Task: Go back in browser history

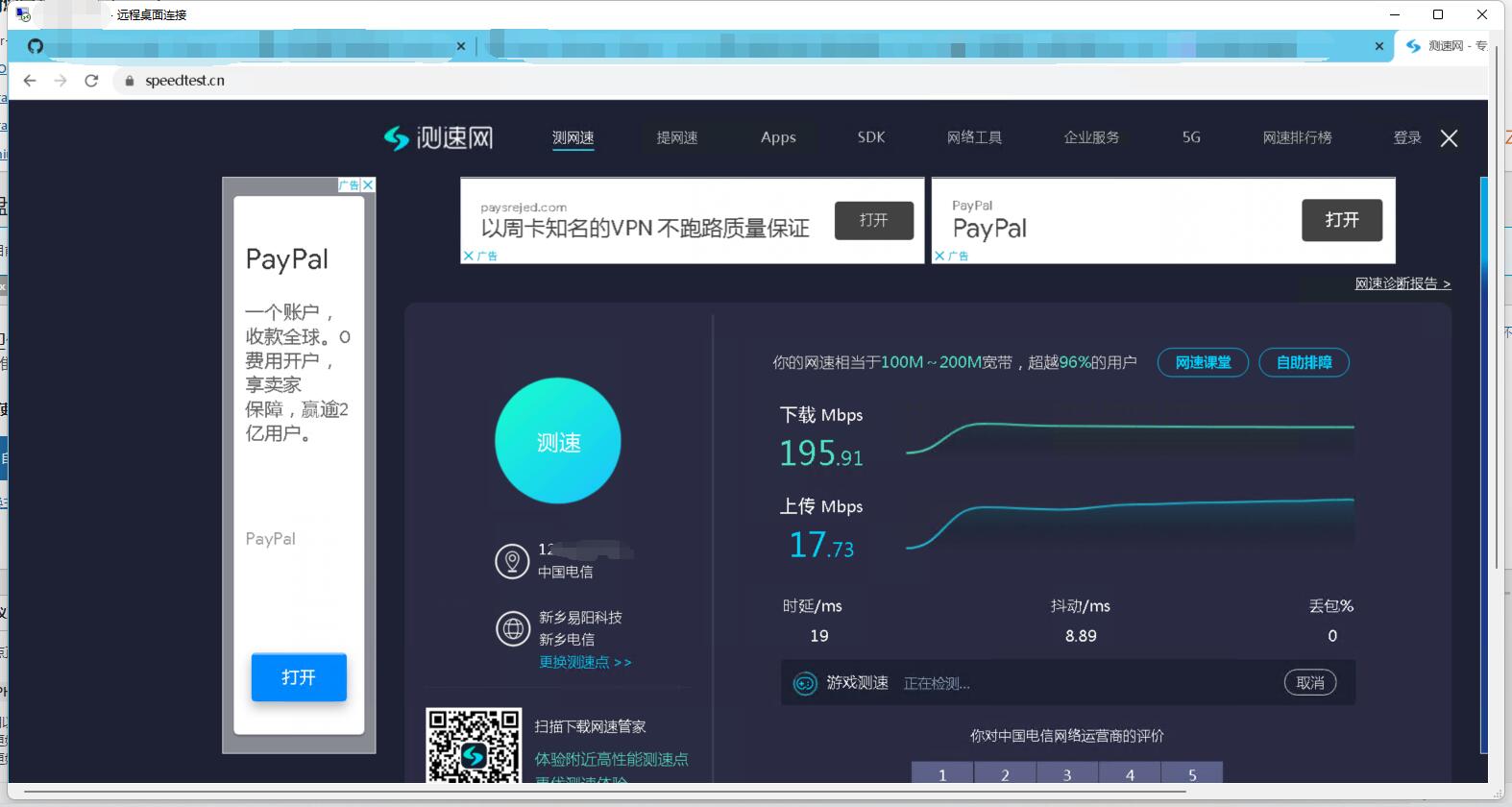Action: pos(30,81)
